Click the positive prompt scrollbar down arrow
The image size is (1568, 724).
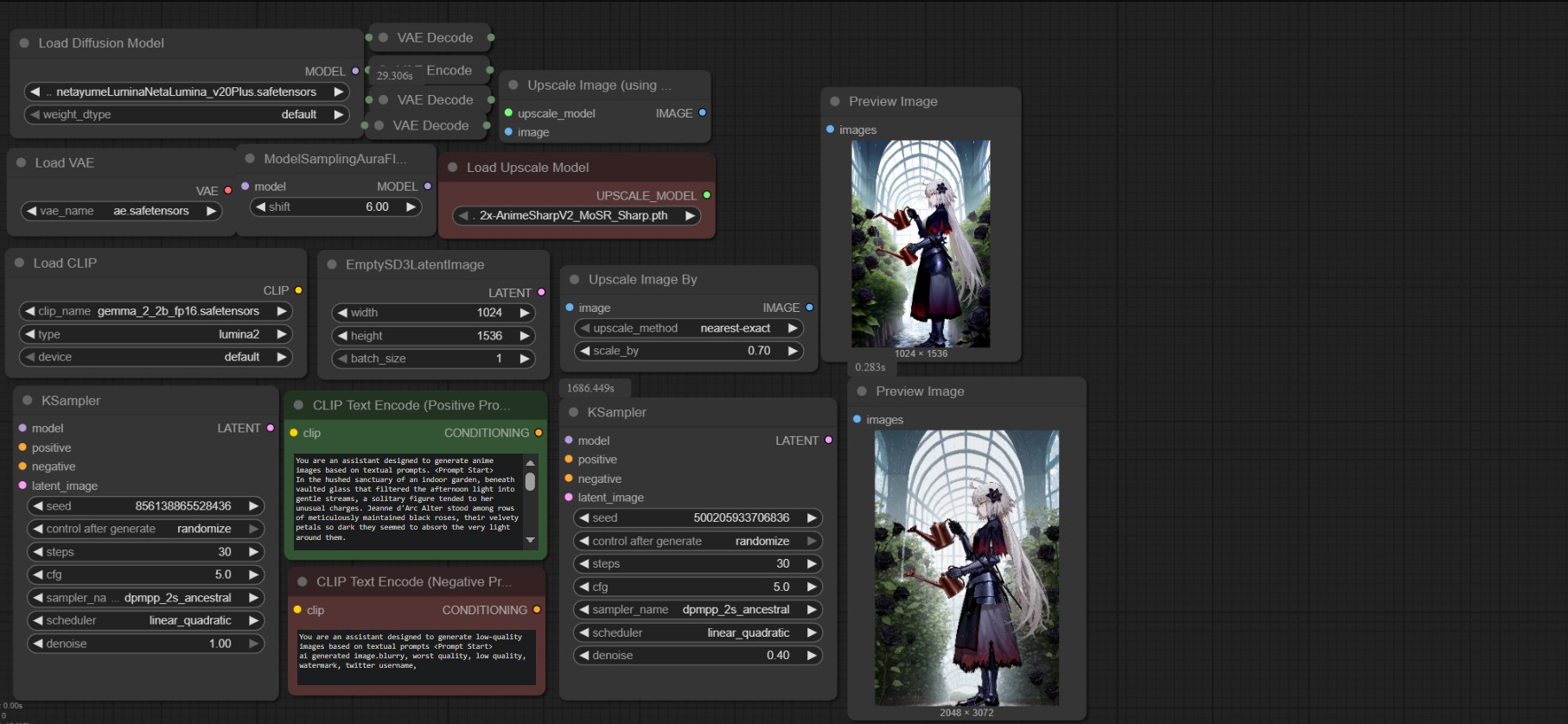(x=530, y=540)
